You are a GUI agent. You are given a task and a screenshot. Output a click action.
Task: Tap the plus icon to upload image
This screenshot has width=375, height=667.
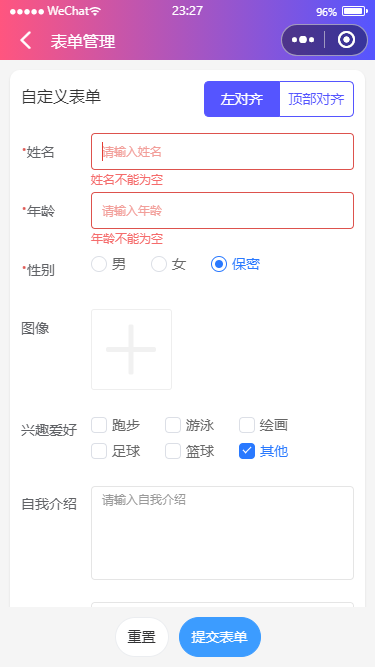click(131, 349)
